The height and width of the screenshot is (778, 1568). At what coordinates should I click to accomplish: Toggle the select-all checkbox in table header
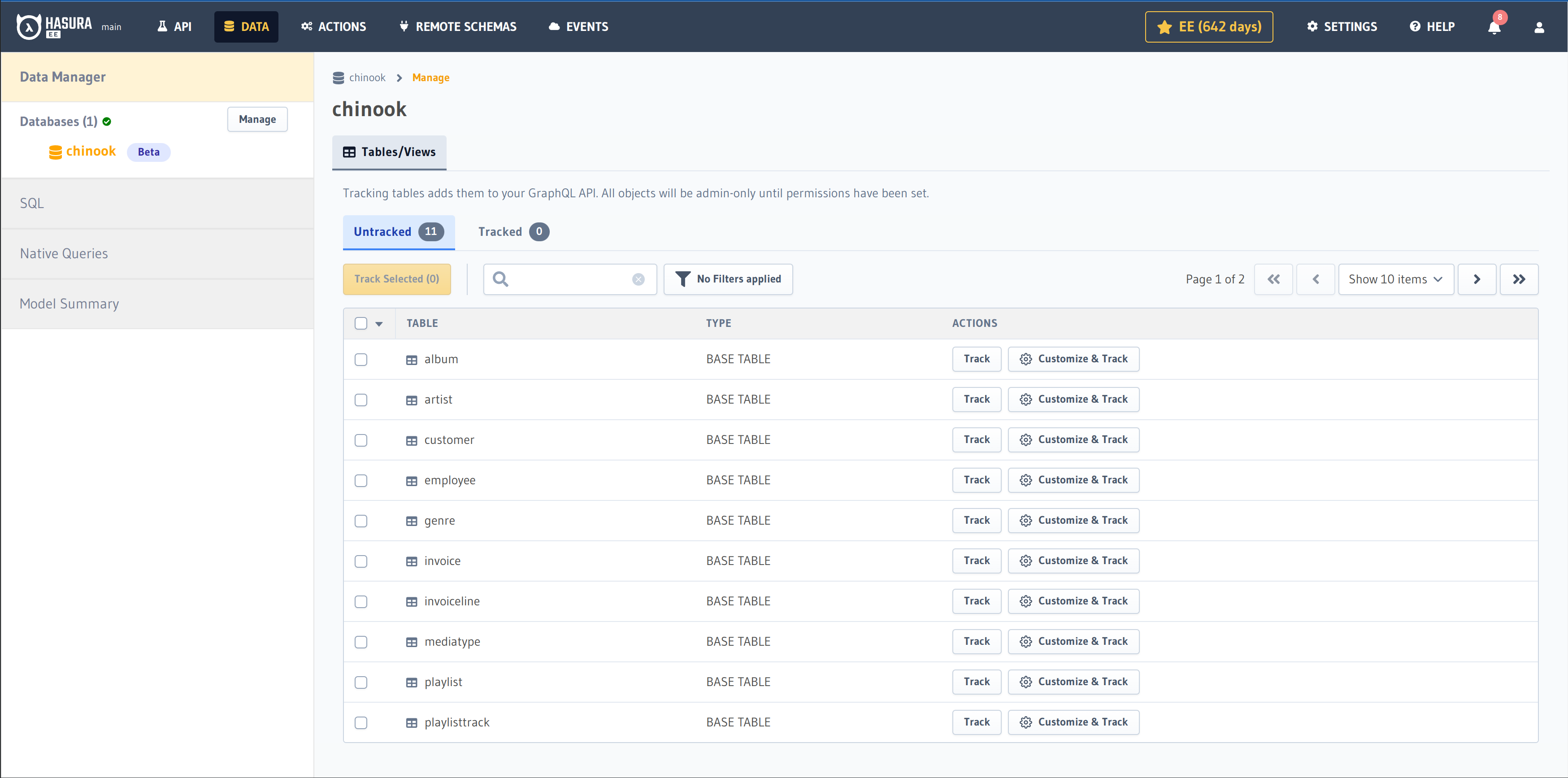tap(362, 322)
